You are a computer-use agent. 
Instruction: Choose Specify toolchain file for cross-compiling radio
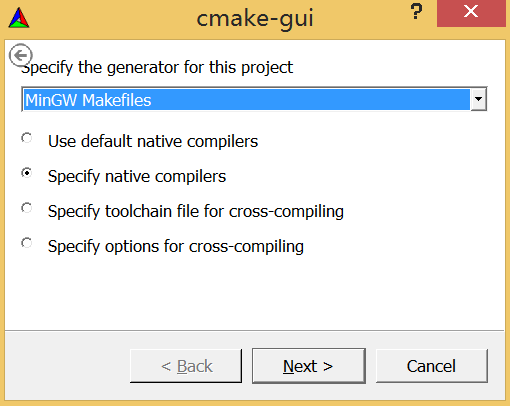click(x=27, y=208)
